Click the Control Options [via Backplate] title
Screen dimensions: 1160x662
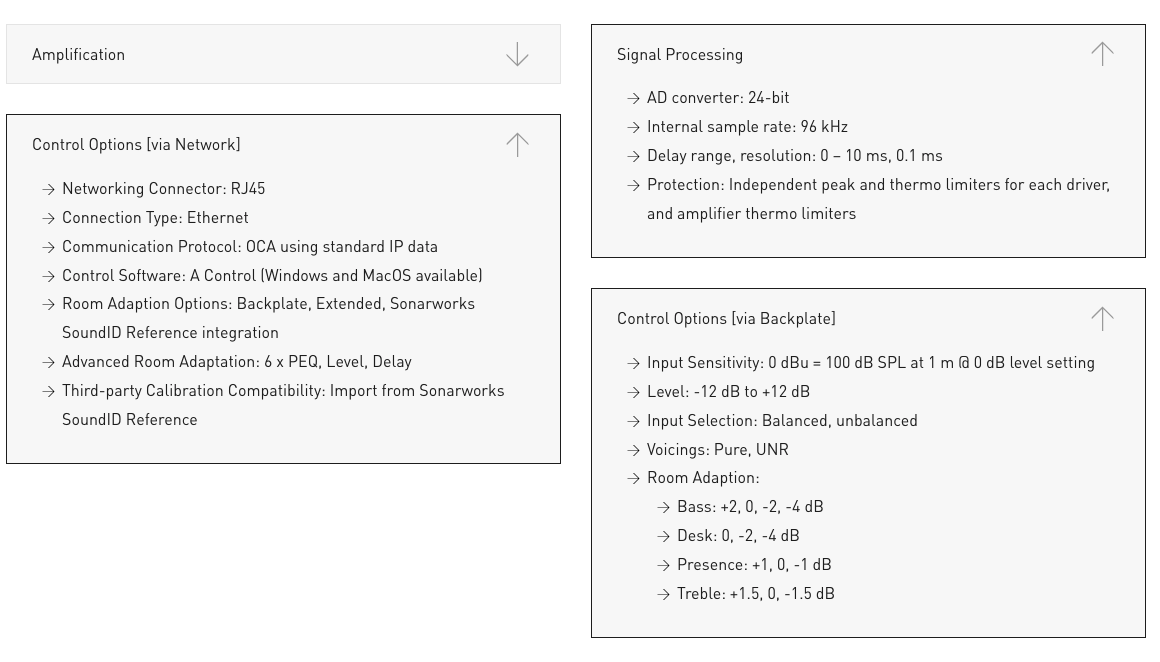click(x=726, y=319)
